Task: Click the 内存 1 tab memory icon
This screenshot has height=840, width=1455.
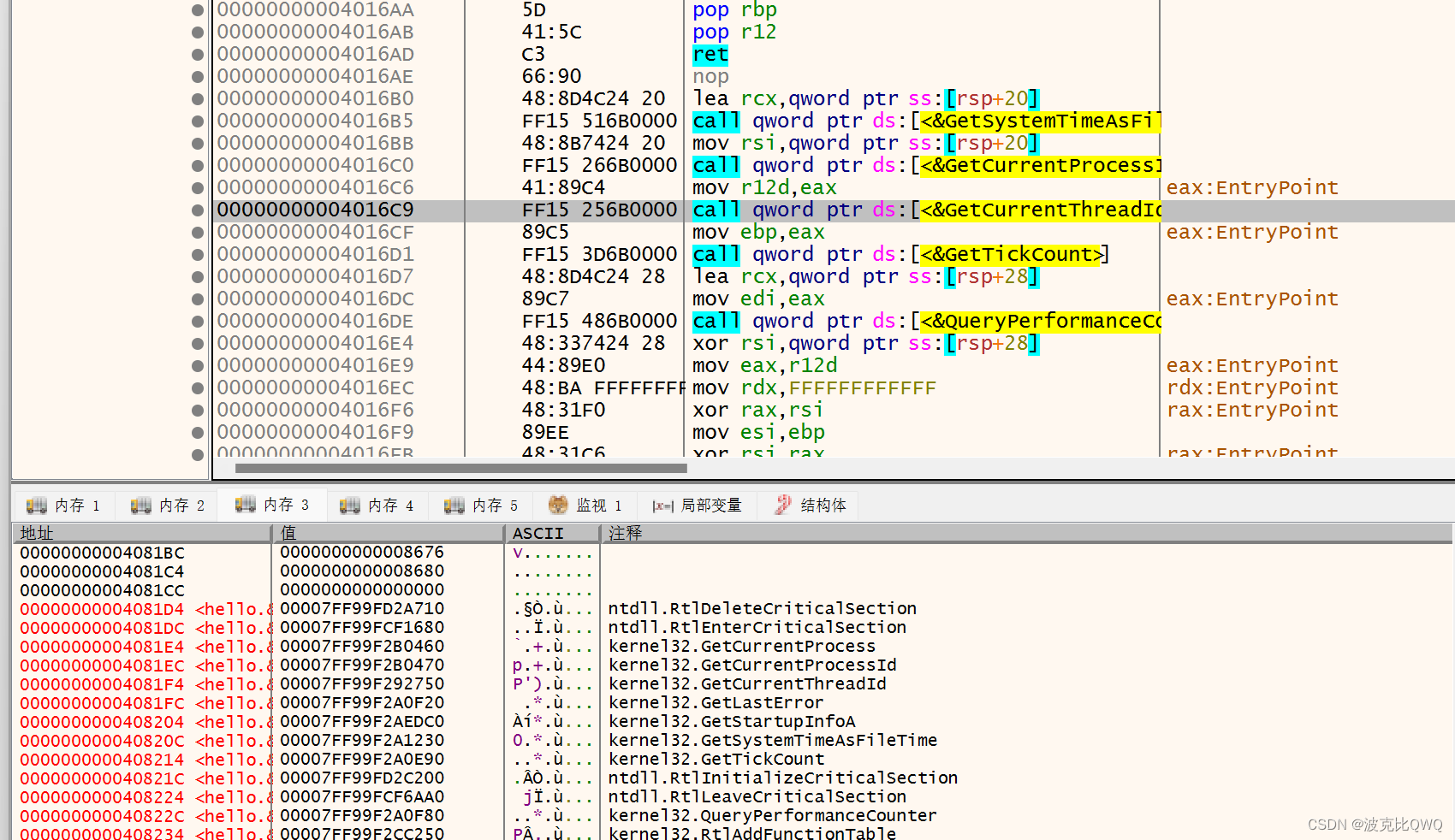Action: coord(36,506)
